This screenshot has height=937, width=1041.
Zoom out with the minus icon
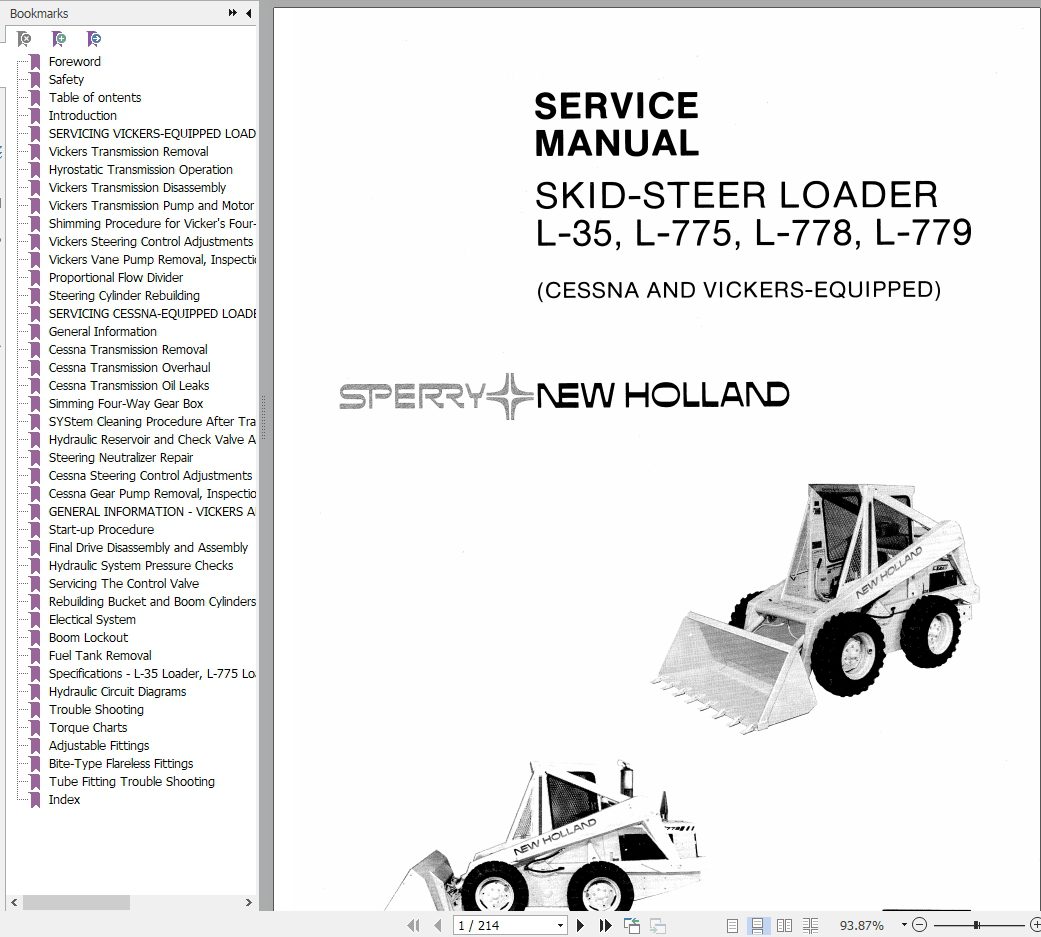[918, 925]
